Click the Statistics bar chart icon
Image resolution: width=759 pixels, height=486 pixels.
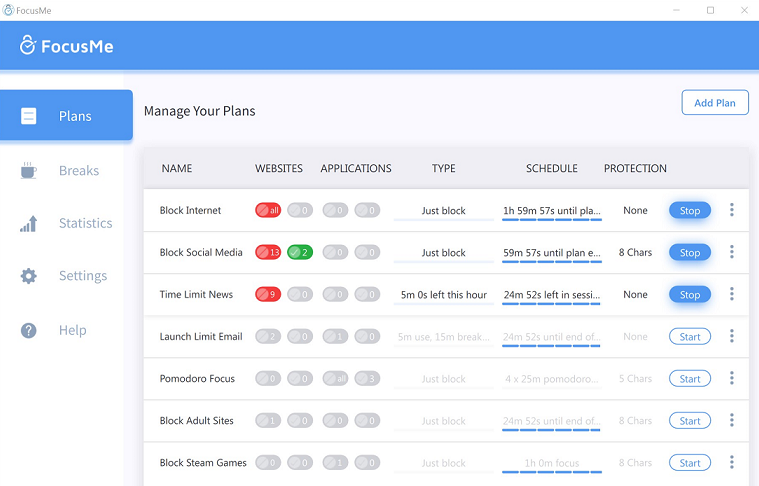29,224
